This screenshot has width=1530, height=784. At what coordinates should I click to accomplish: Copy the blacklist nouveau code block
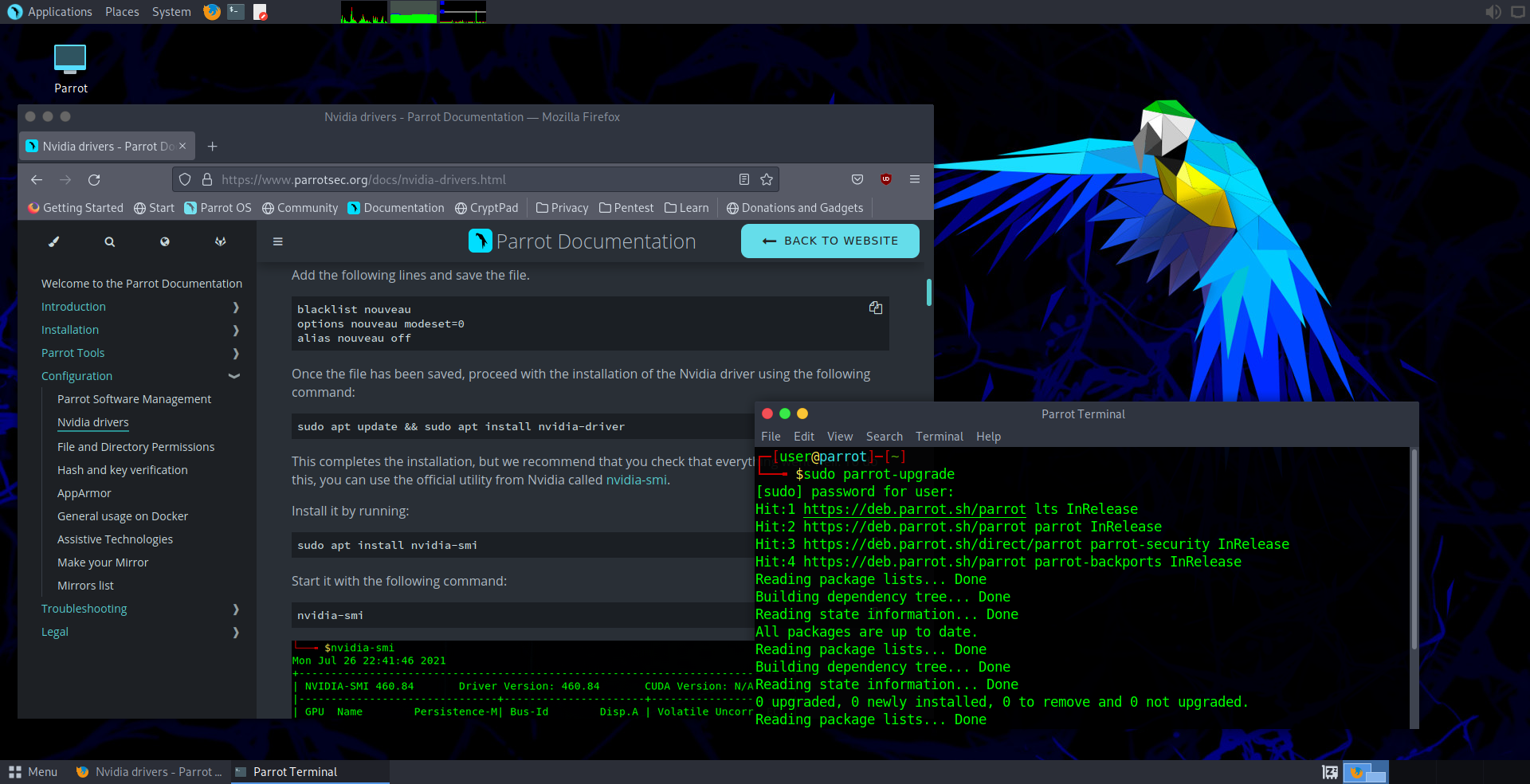tap(875, 308)
